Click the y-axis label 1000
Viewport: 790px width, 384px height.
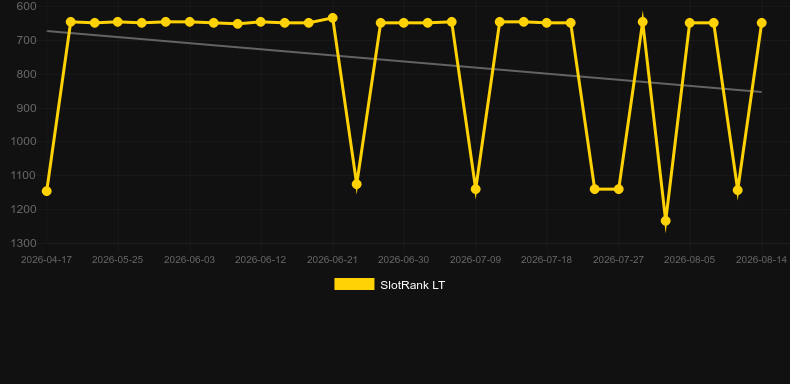[x=24, y=142]
